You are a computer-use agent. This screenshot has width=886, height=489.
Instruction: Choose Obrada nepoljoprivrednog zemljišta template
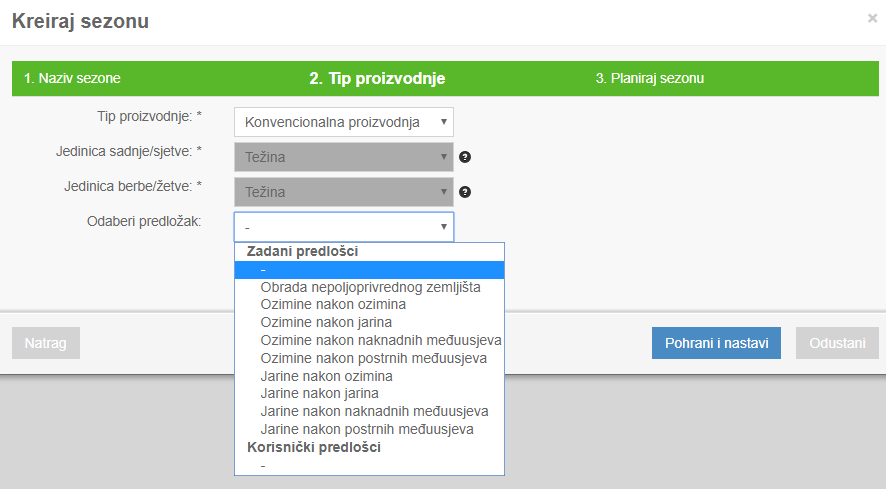(x=370, y=287)
